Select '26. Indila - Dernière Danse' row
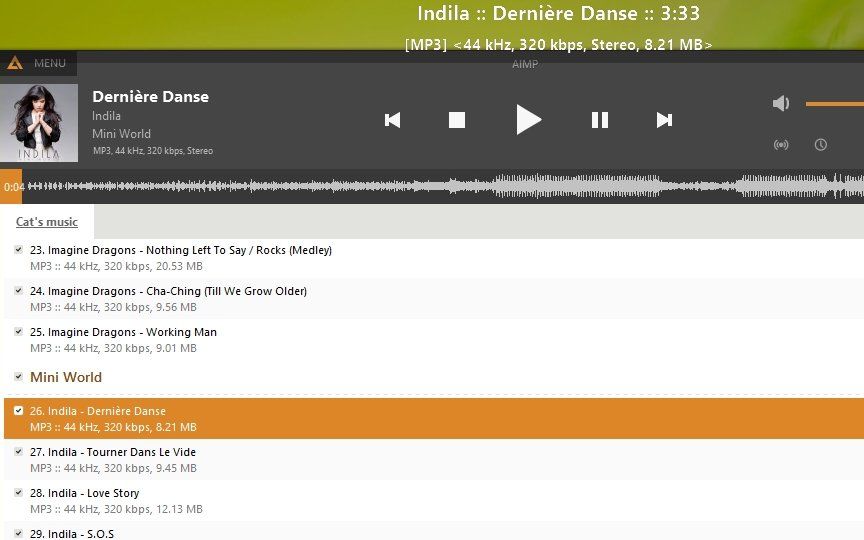This screenshot has width=864, height=540. tap(434, 419)
